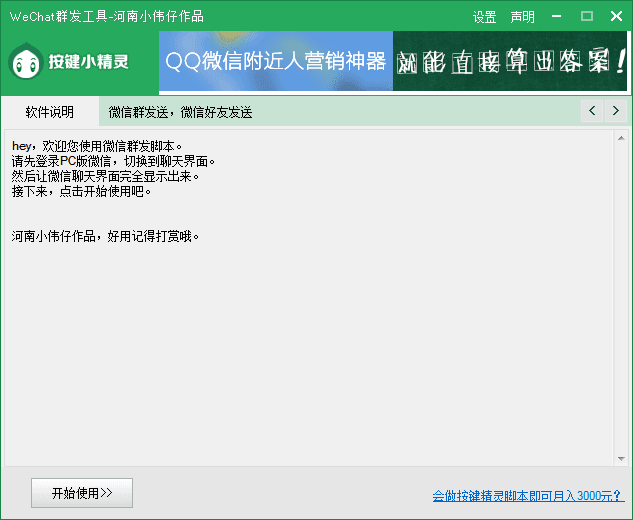The image size is (633, 520).
Task: Click the line 接下来，点击开始使用吧
Action: tap(81, 191)
